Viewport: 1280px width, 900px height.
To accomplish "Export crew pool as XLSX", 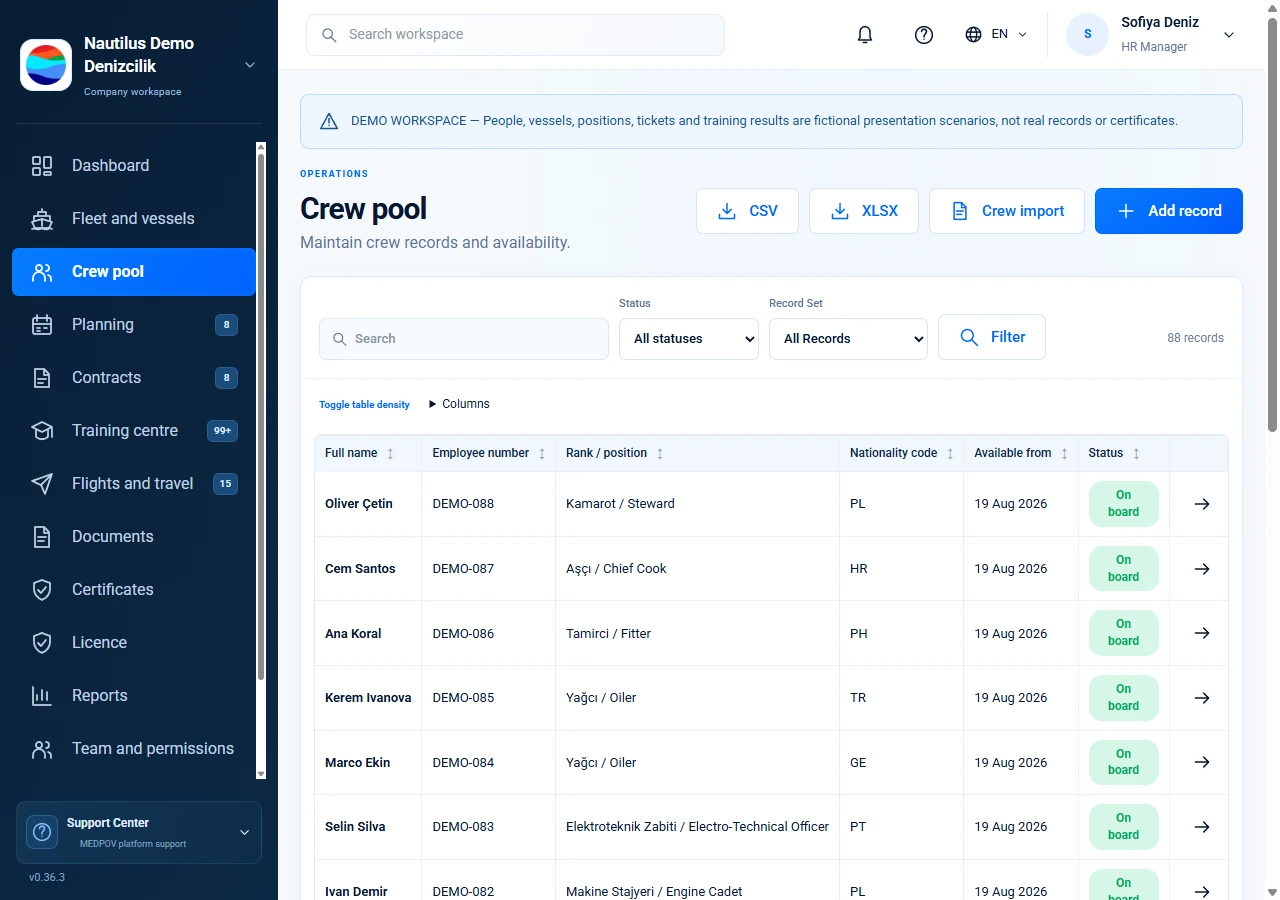I will tap(864, 211).
